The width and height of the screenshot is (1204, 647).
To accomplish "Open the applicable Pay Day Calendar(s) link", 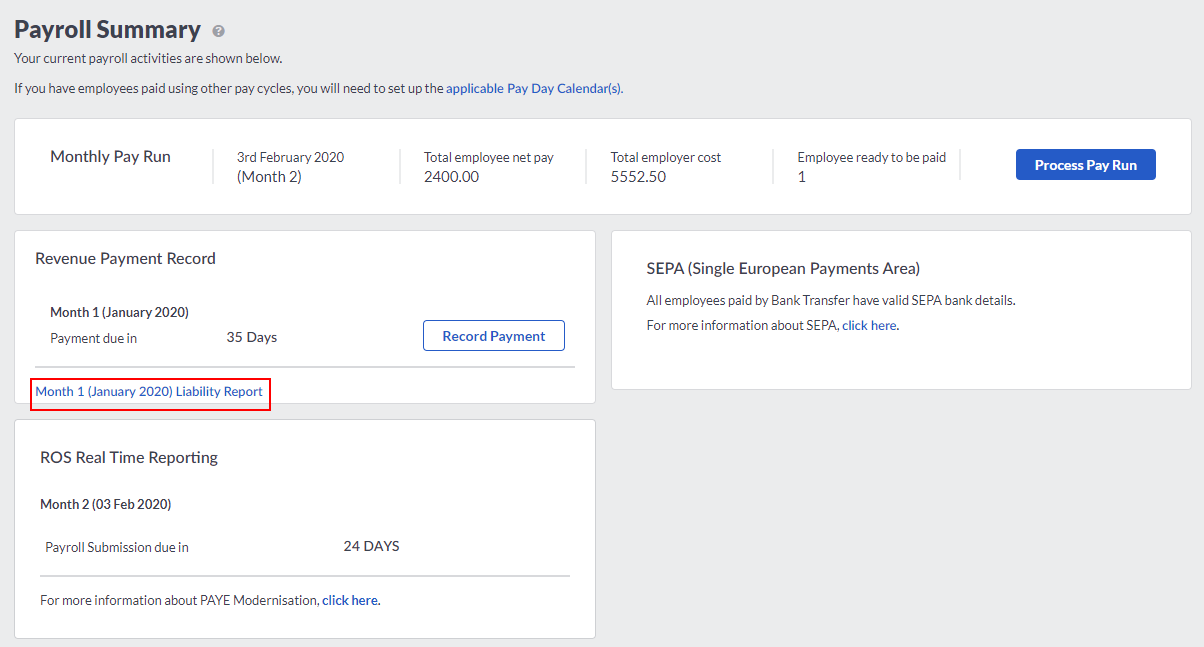I will point(534,88).
